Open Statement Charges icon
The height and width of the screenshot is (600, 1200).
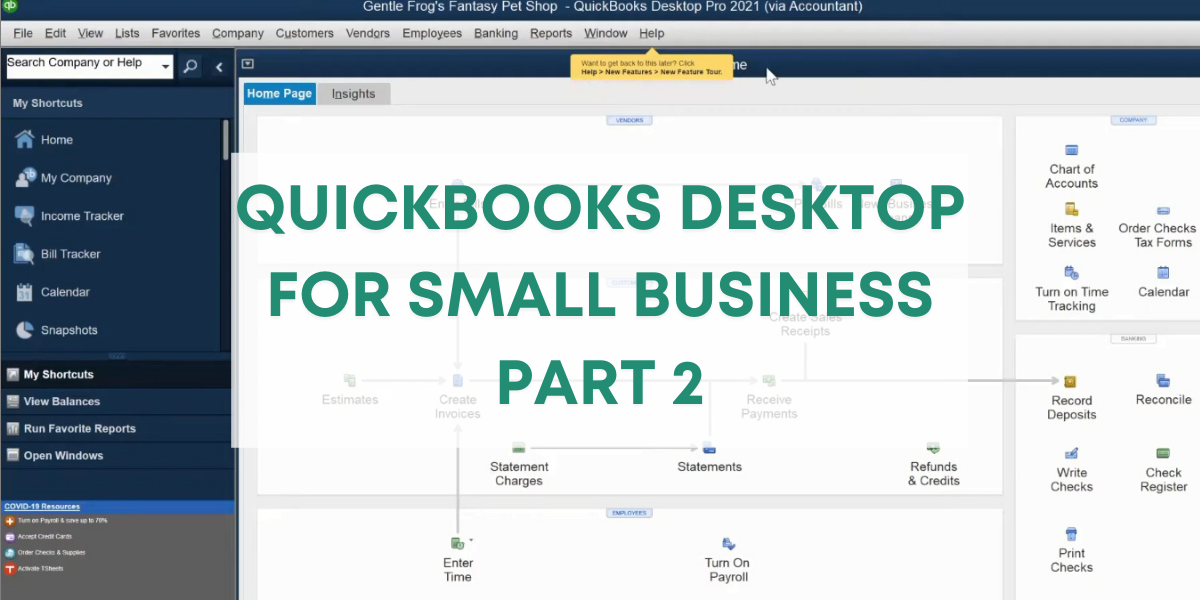click(x=519, y=448)
